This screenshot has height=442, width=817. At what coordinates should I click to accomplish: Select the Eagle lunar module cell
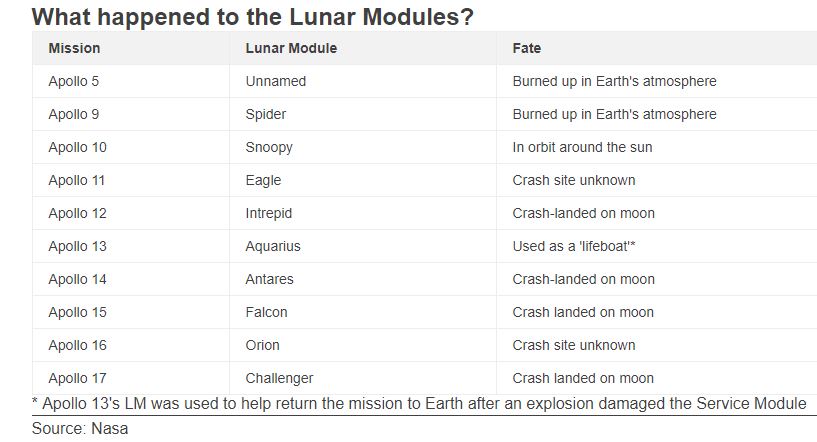tap(263, 180)
